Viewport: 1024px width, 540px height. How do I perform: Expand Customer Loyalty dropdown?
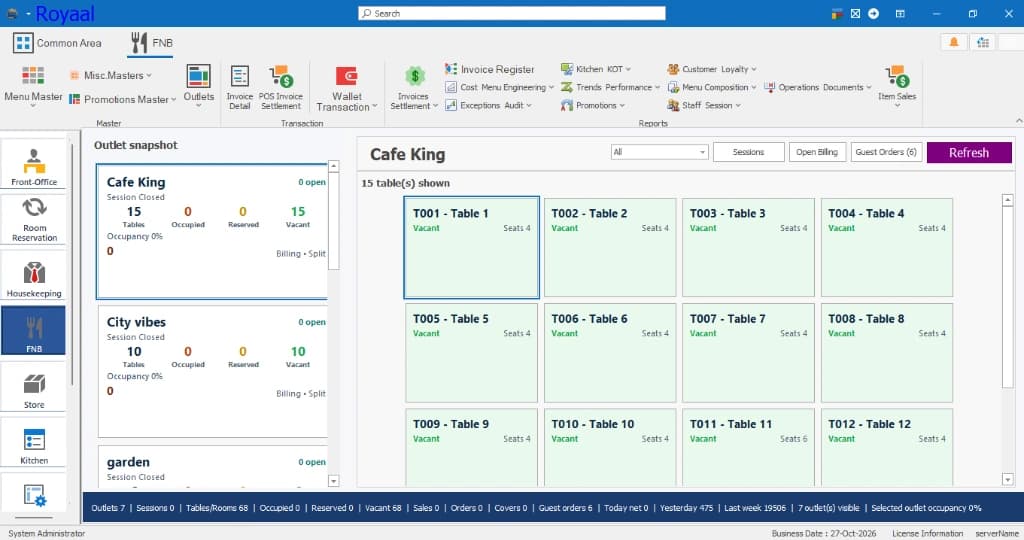coord(712,69)
